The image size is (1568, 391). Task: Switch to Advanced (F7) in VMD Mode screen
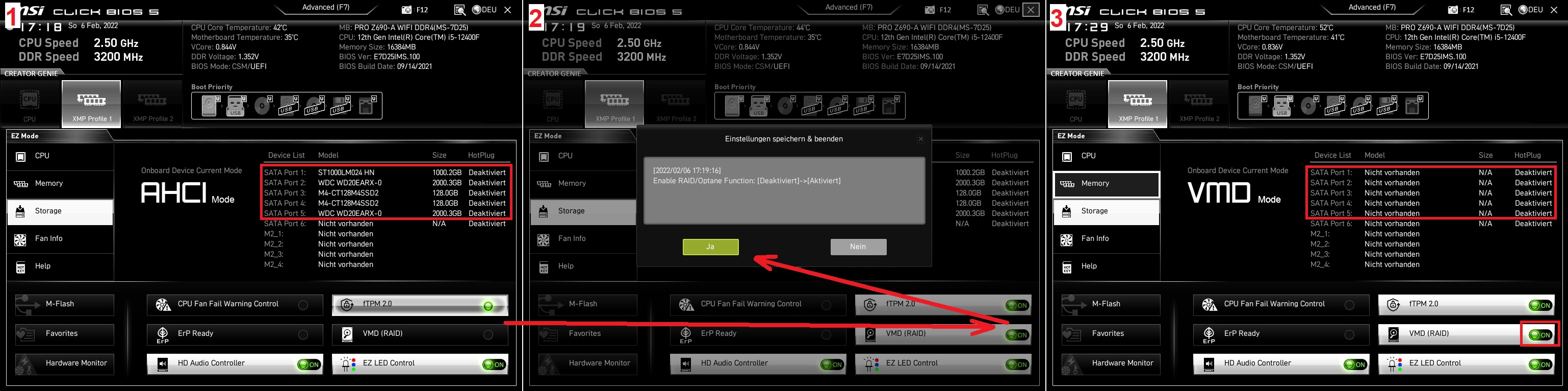(1372, 7)
